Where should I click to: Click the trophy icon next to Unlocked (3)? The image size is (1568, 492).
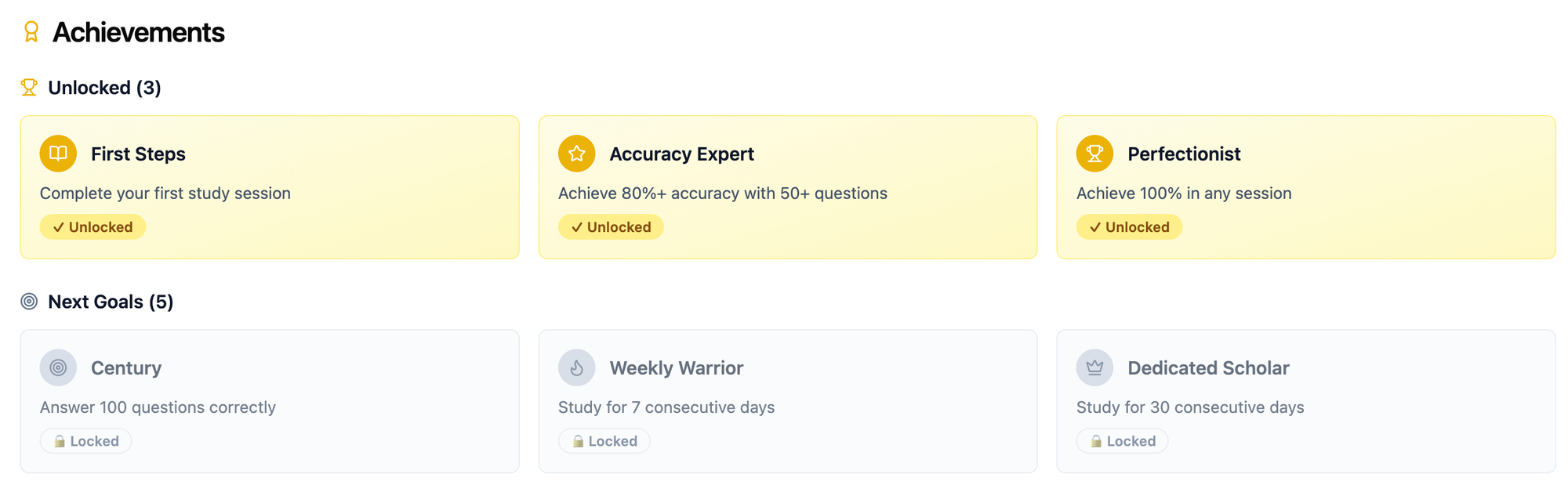coord(29,87)
